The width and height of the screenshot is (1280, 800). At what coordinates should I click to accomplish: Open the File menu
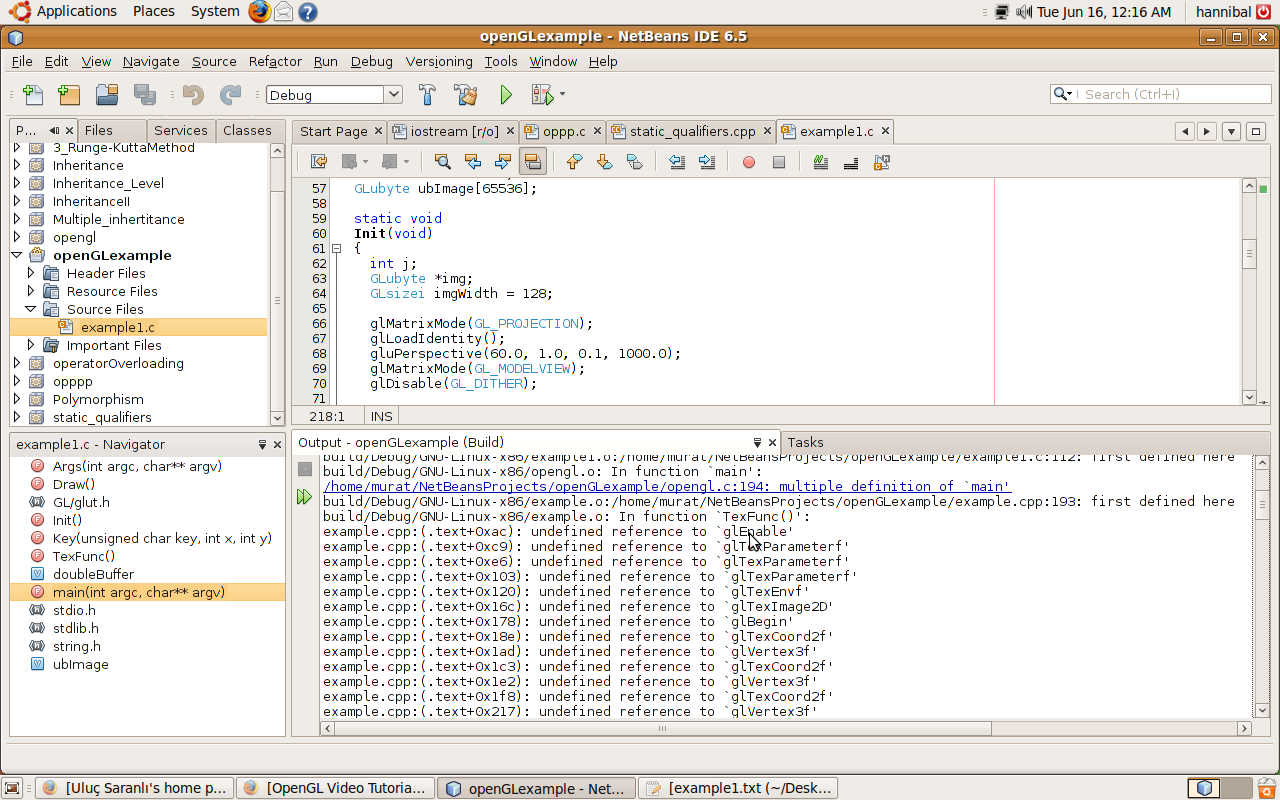[x=22, y=61]
